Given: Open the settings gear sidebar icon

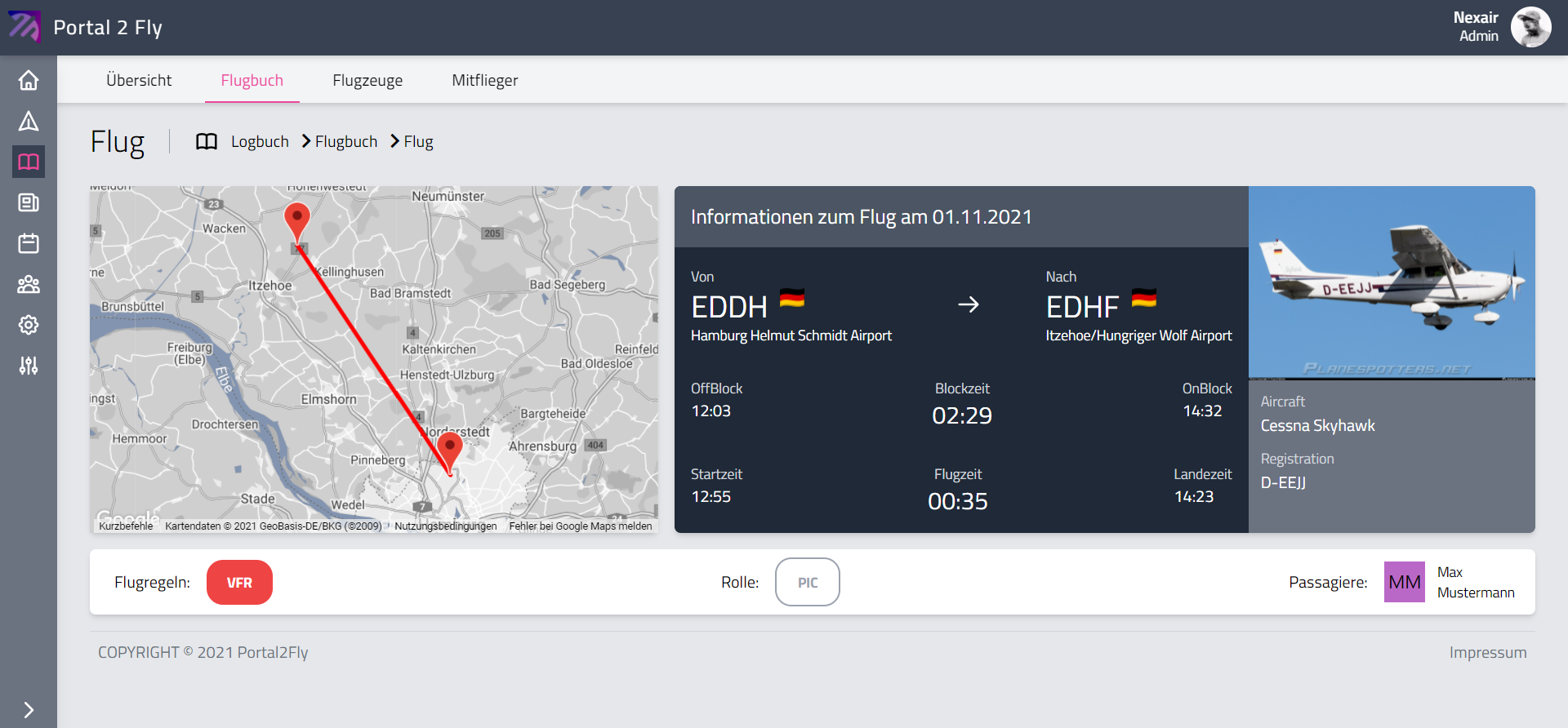Looking at the screenshot, I should click(29, 325).
